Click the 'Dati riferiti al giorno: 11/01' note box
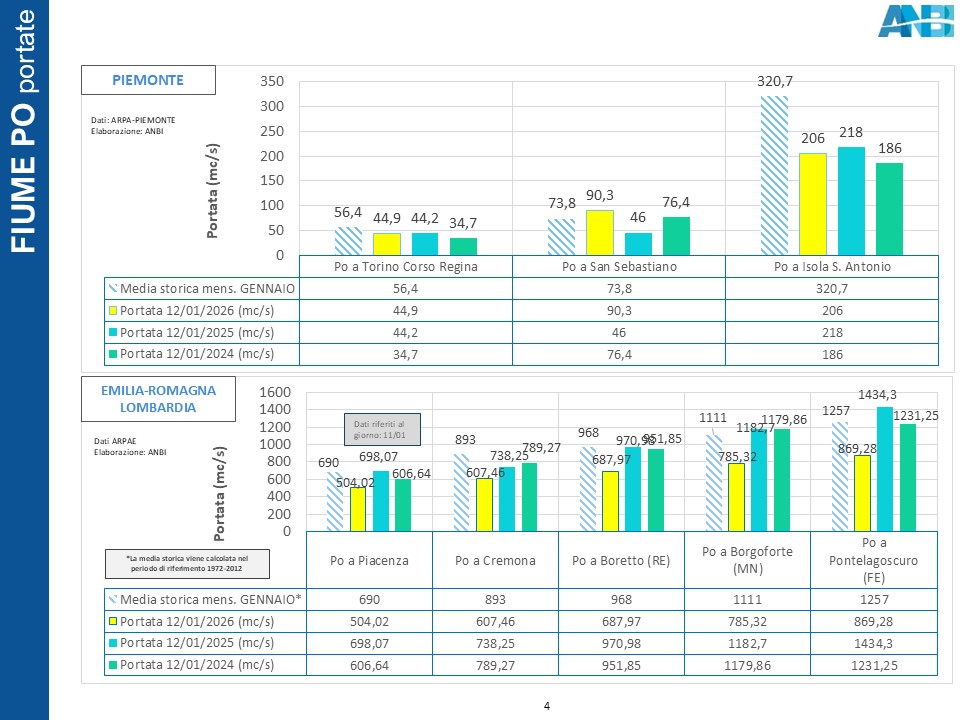Viewport: 960px width, 720px height. pyautogui.click(x=382, y=429)
